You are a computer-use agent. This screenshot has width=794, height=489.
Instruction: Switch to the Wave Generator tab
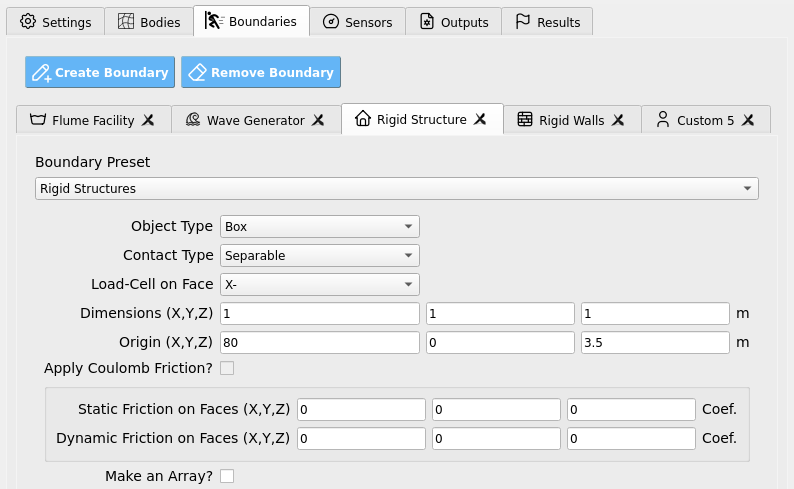pyautogui.click(x=256, y=120)
